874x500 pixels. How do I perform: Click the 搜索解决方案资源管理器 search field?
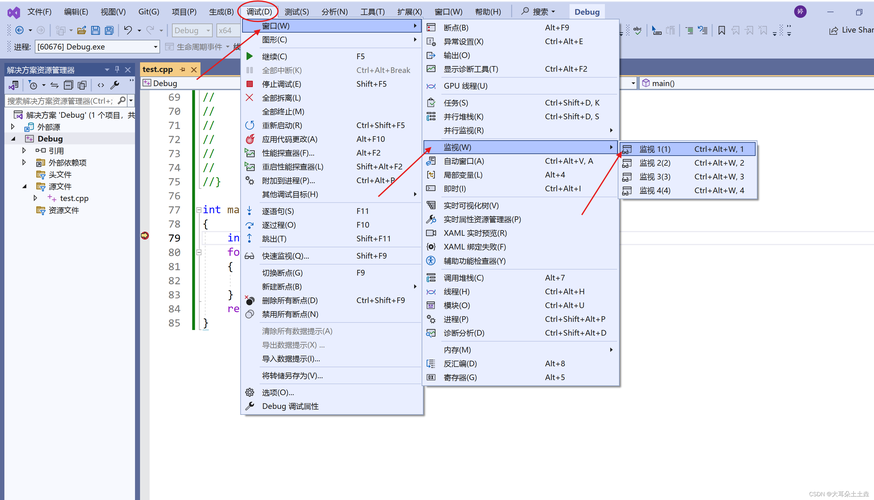coord(60,101)
